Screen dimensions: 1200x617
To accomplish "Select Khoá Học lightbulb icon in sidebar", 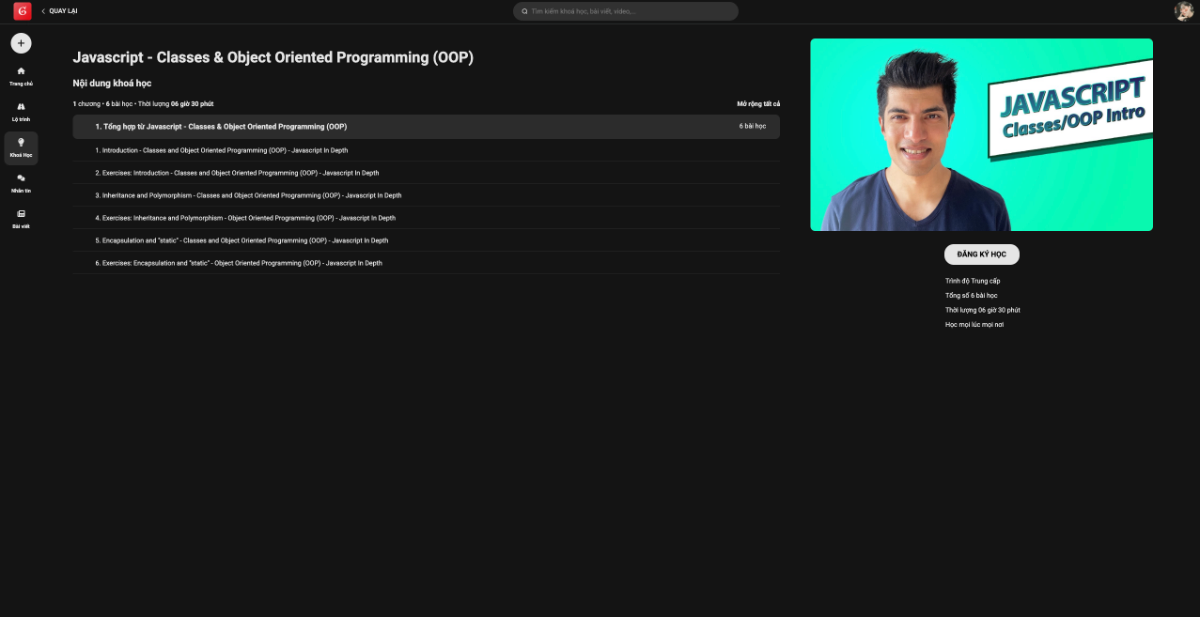I will (x=21, y=147).
